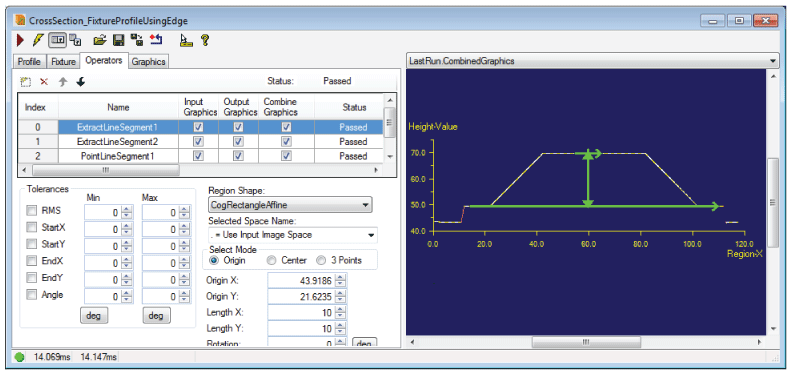This screenshot has height=371, width=802.
Task: Enable the EndY tolerance checkbox
Action: (x=32, y=278)
